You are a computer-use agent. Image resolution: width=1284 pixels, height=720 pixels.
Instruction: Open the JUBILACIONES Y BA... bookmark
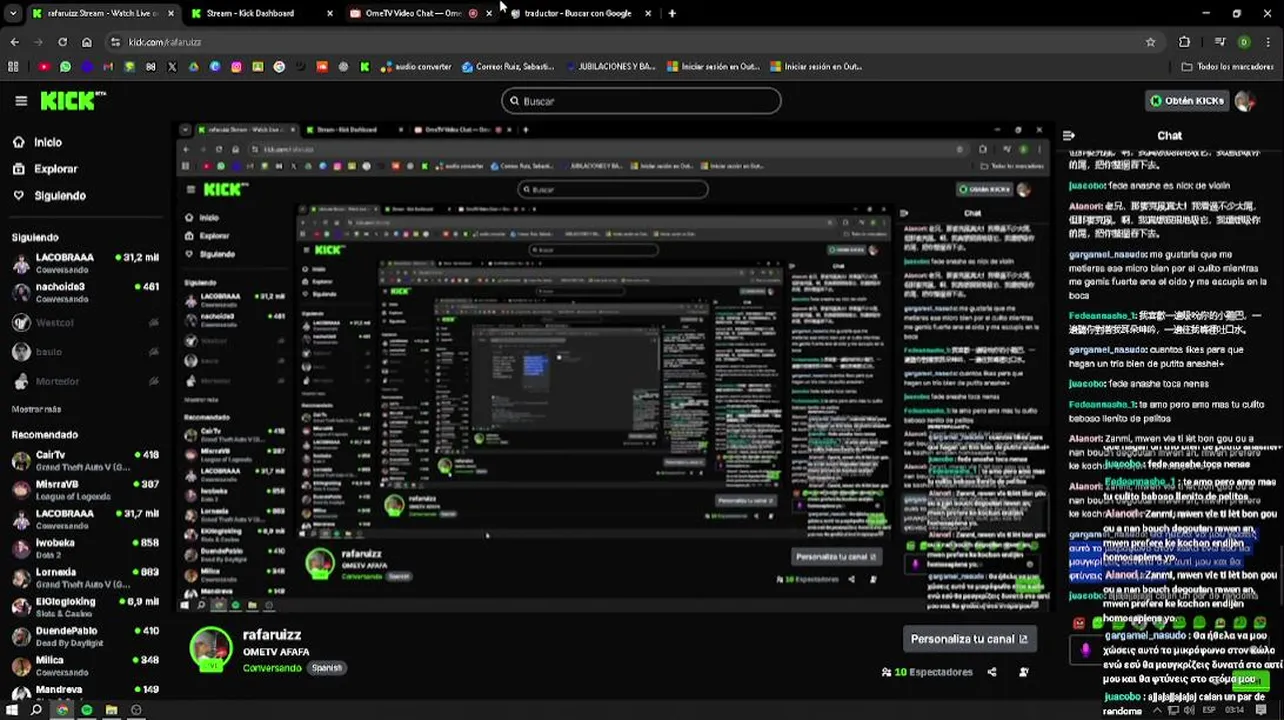point(610,67)
